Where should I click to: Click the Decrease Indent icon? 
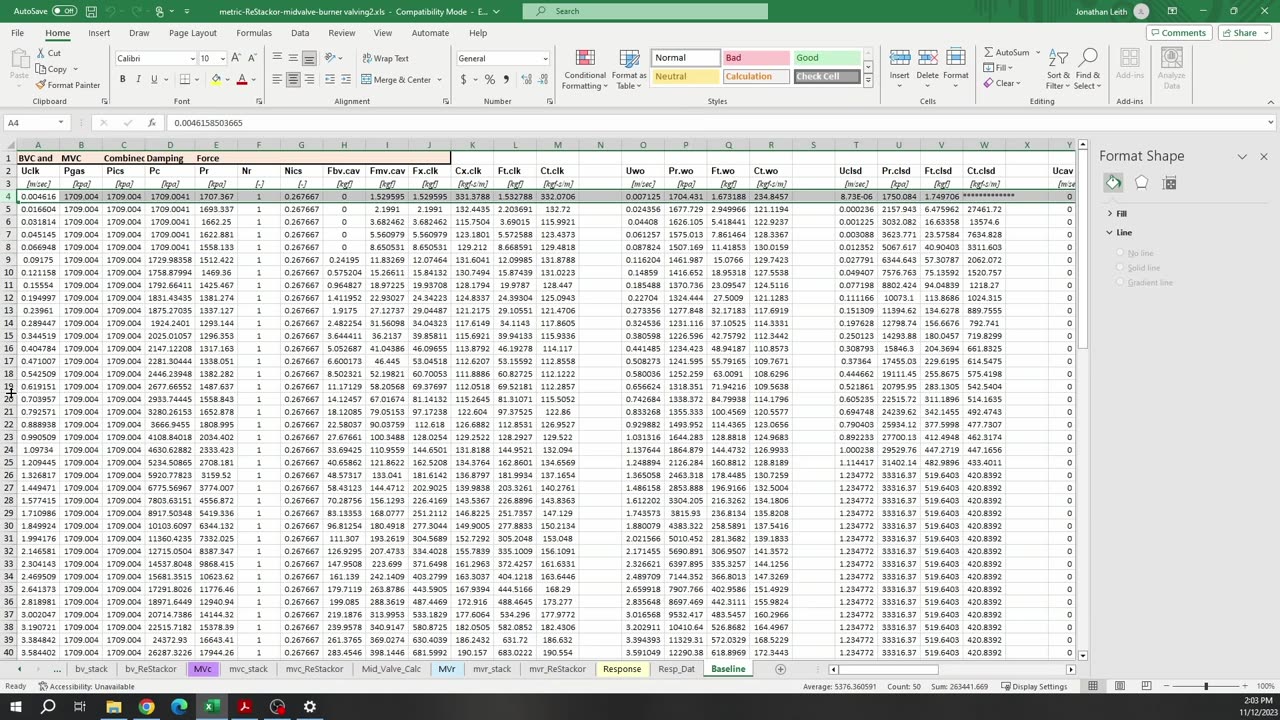(330, 80)
